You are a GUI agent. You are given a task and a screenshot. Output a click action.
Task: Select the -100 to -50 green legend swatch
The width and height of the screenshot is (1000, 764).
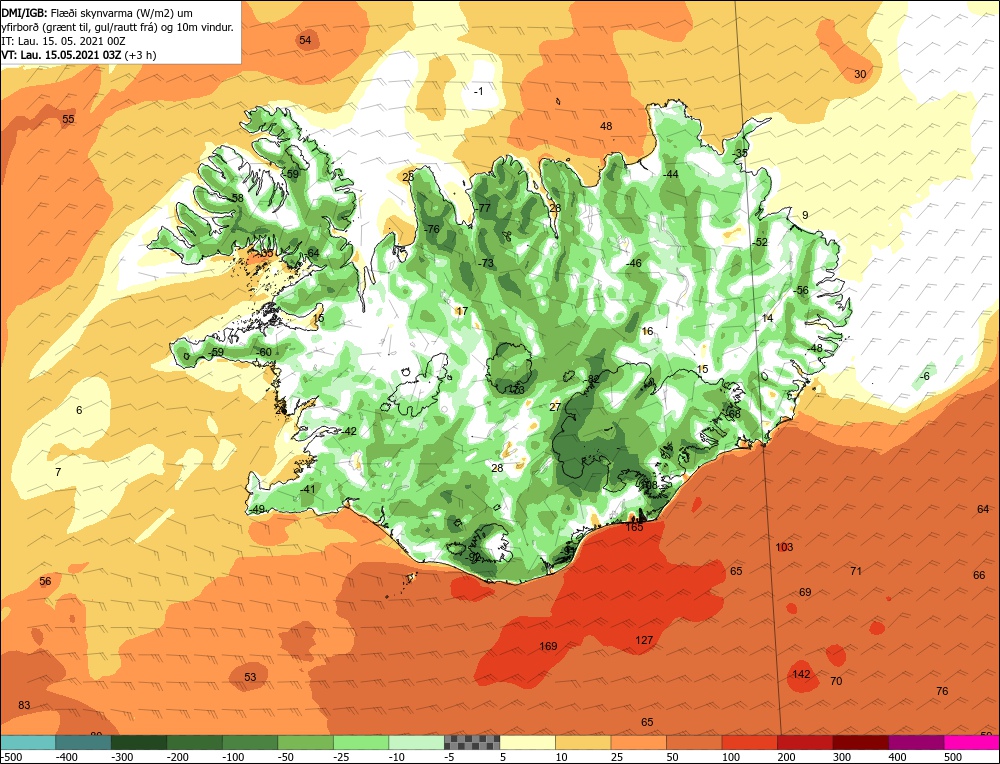pos(250,742)
